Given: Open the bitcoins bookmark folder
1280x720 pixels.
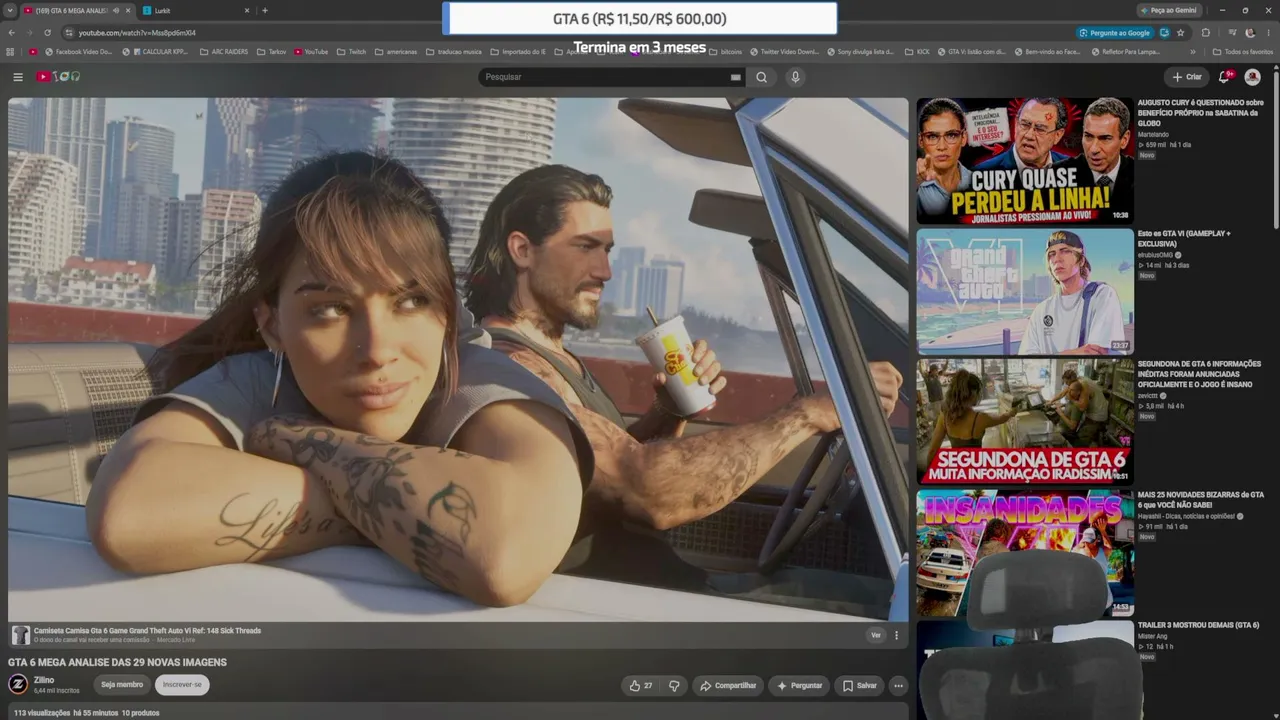Looking at the screenshot, I should [x=725, y=52].
